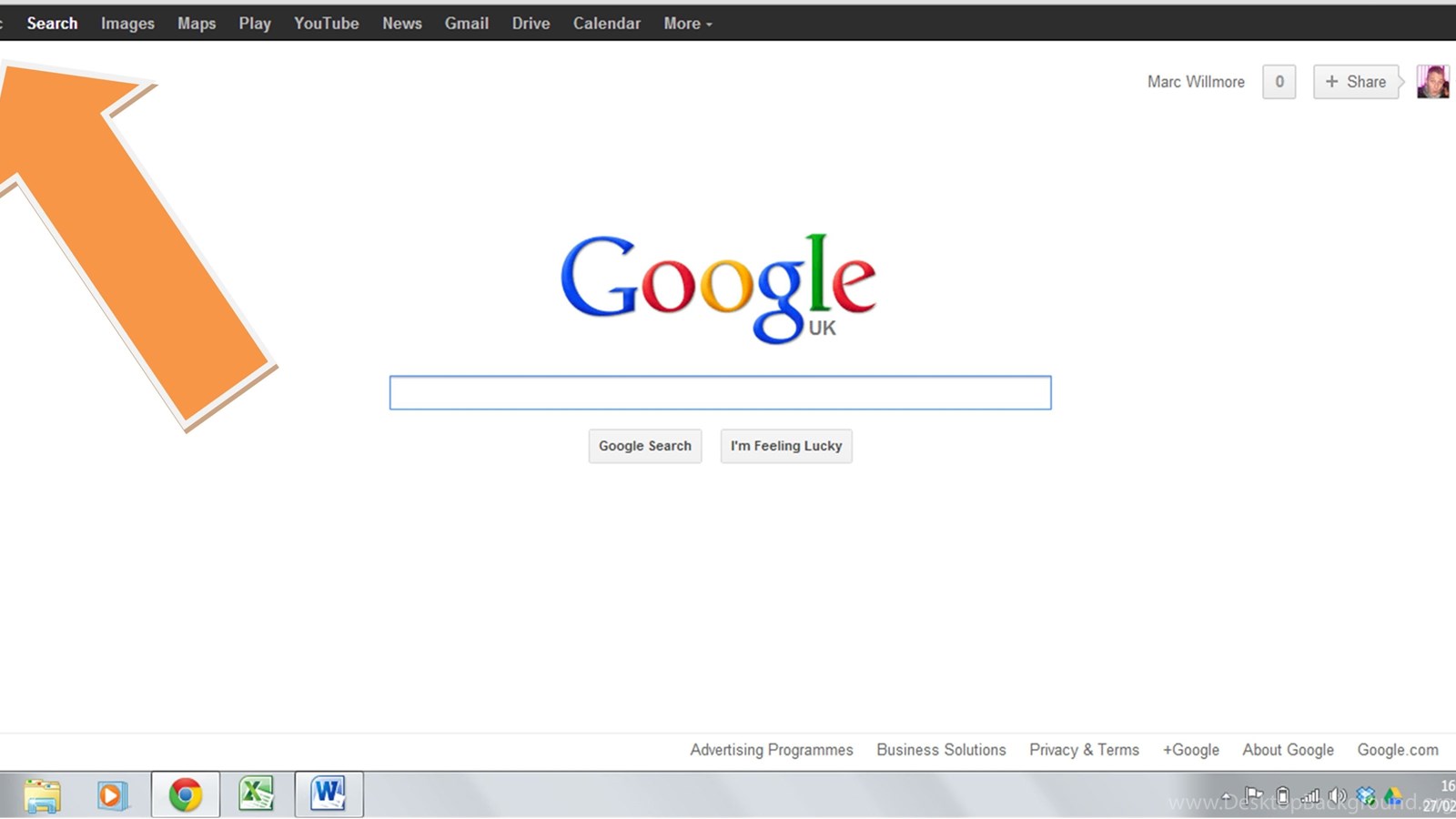Go to Images in the top bar
Screen dimensions: 1456x819
(127, 24)
